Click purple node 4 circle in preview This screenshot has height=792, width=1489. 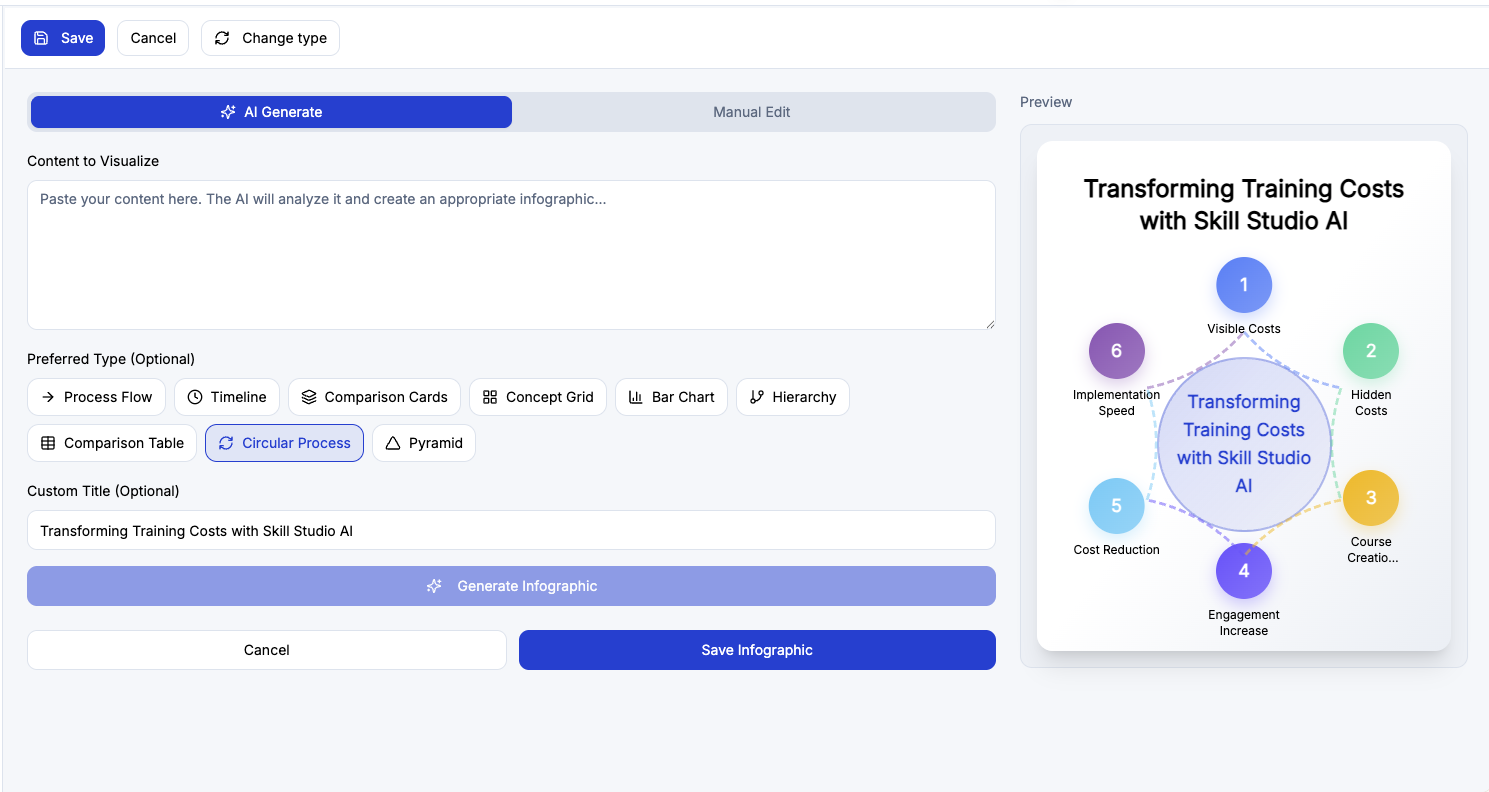click(1244, 571)
